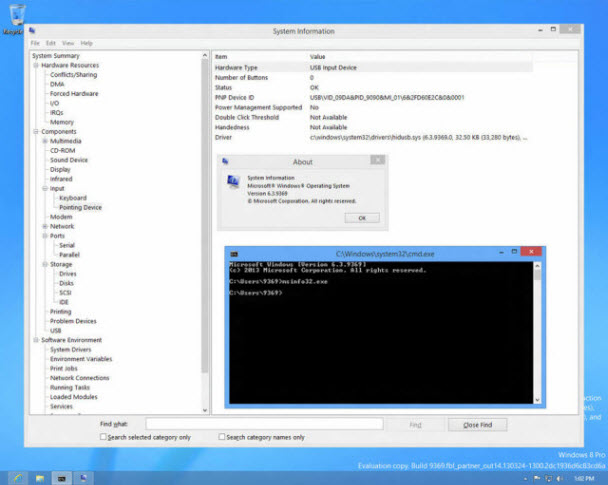The height and width of the screenshot is (485, 608).
Task: Click the About dialog title icon
Action: (x=225, y=161)
